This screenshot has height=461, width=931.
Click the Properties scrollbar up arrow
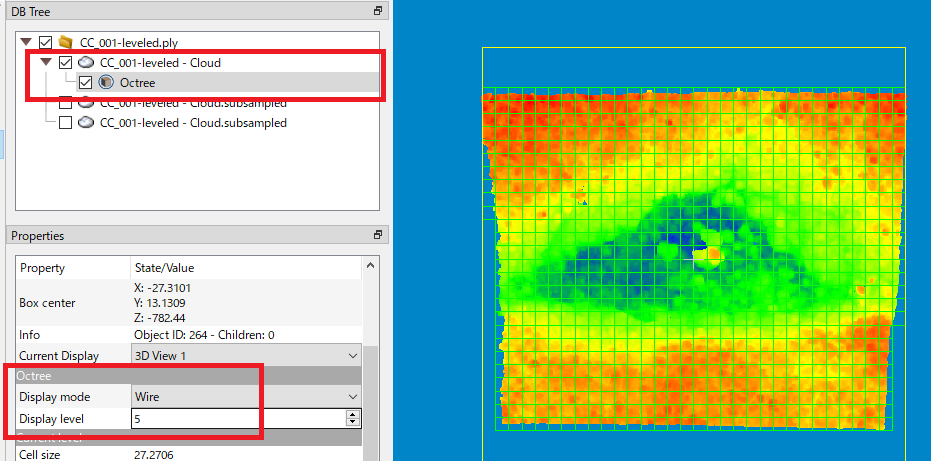tap(371, 266)
